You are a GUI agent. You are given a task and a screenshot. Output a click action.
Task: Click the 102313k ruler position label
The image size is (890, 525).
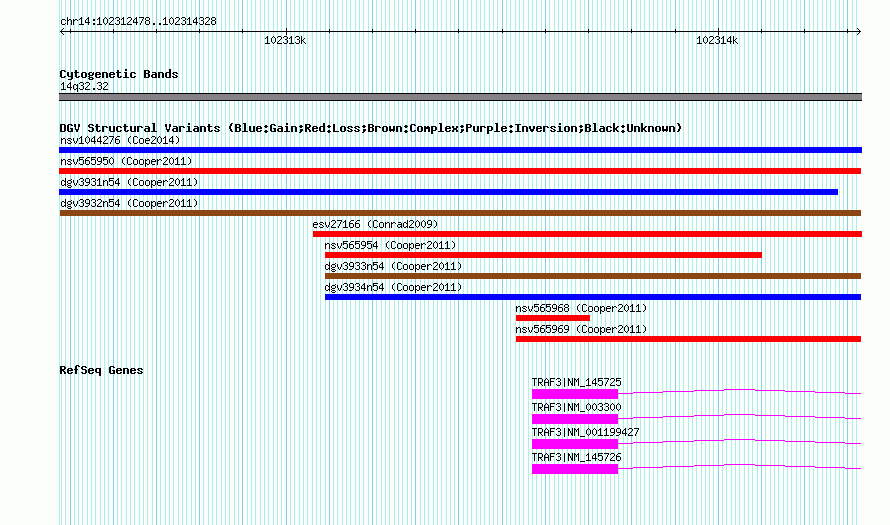tap(285, 40)
